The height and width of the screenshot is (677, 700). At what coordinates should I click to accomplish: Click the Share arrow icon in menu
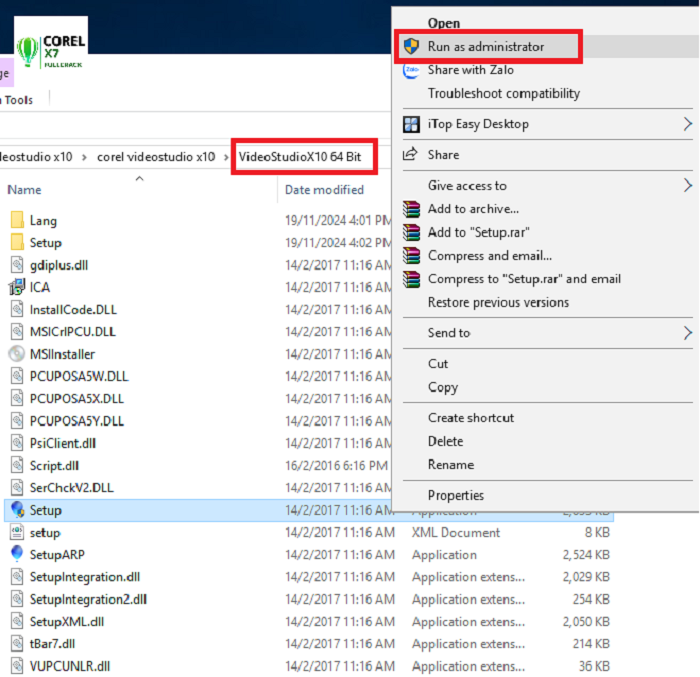point(410,155)
